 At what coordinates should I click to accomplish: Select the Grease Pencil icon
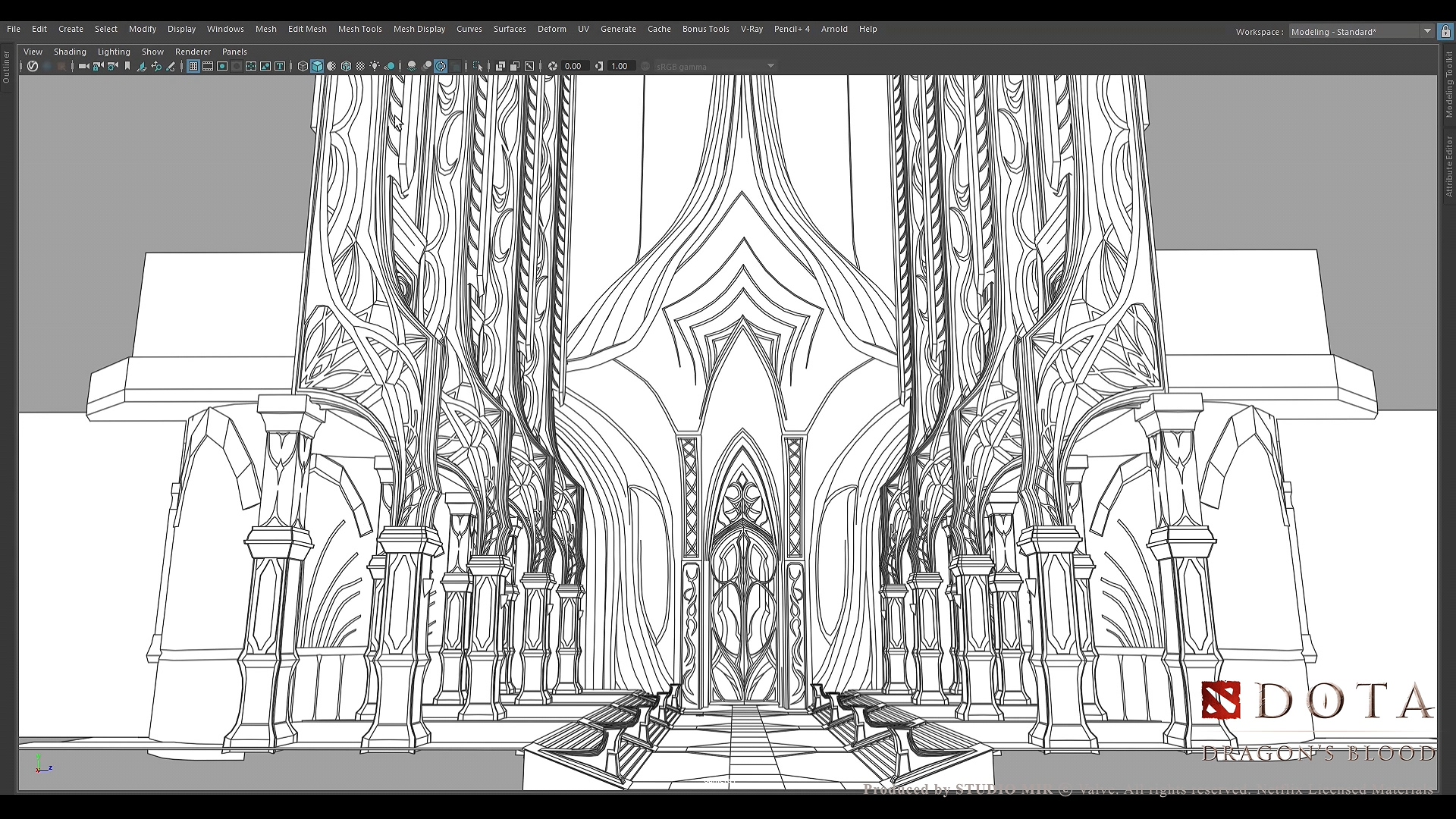pyautogui.click(x=171, y=66)
